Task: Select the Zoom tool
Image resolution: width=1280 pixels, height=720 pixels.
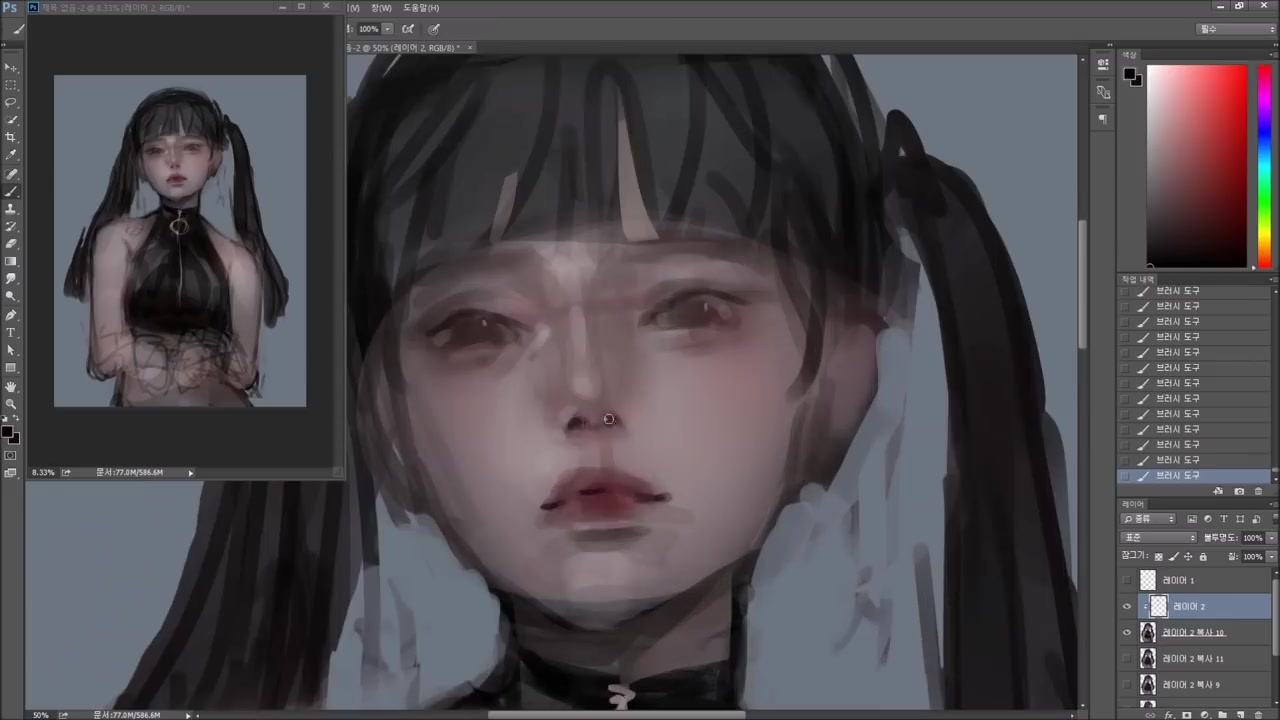Action: pos(12,404)
